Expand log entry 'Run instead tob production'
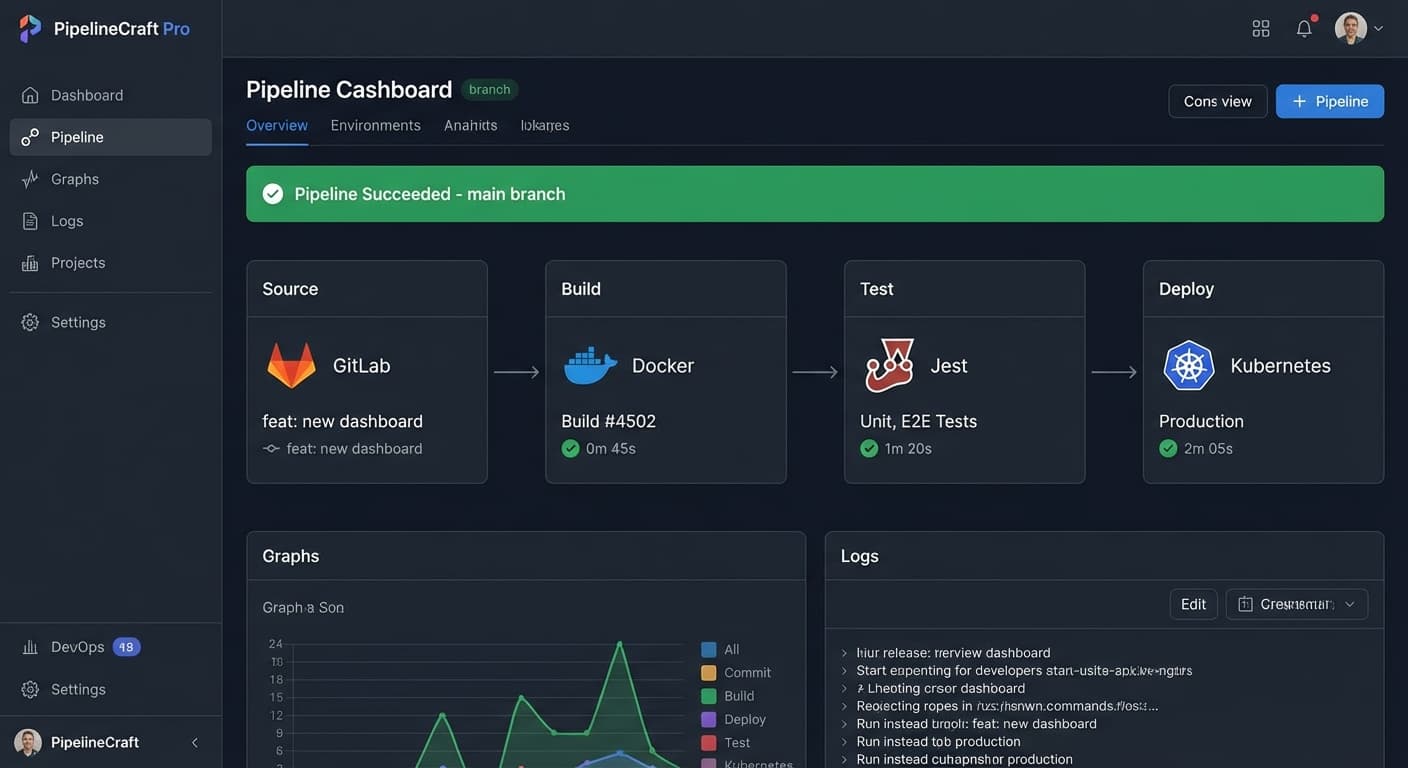 845,742
